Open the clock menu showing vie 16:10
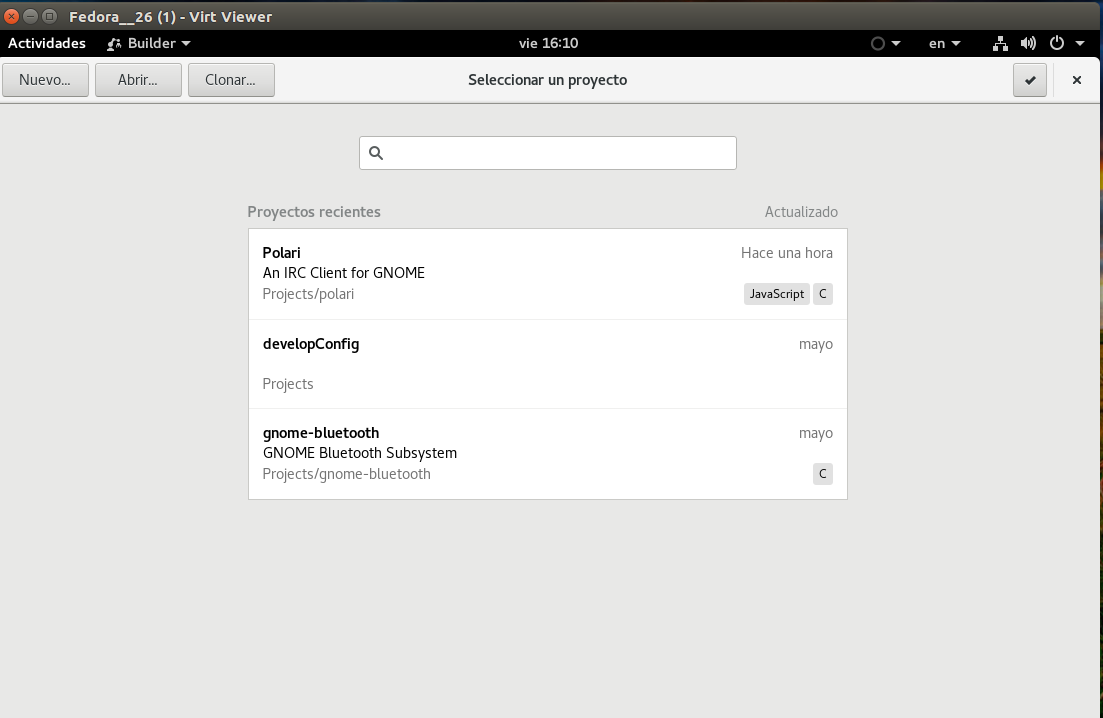 click(549, 43)
